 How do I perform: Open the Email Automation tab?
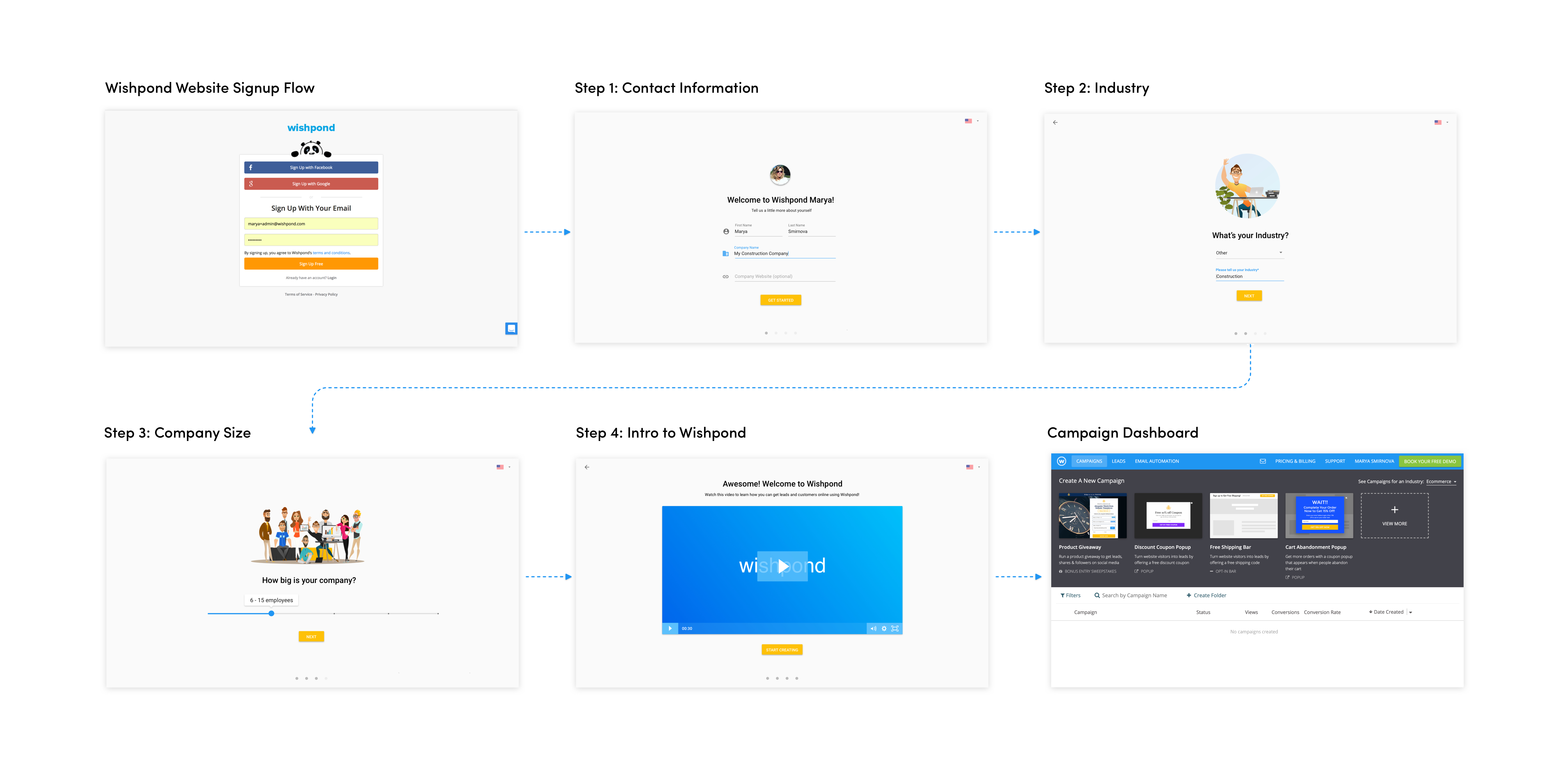1157,461
